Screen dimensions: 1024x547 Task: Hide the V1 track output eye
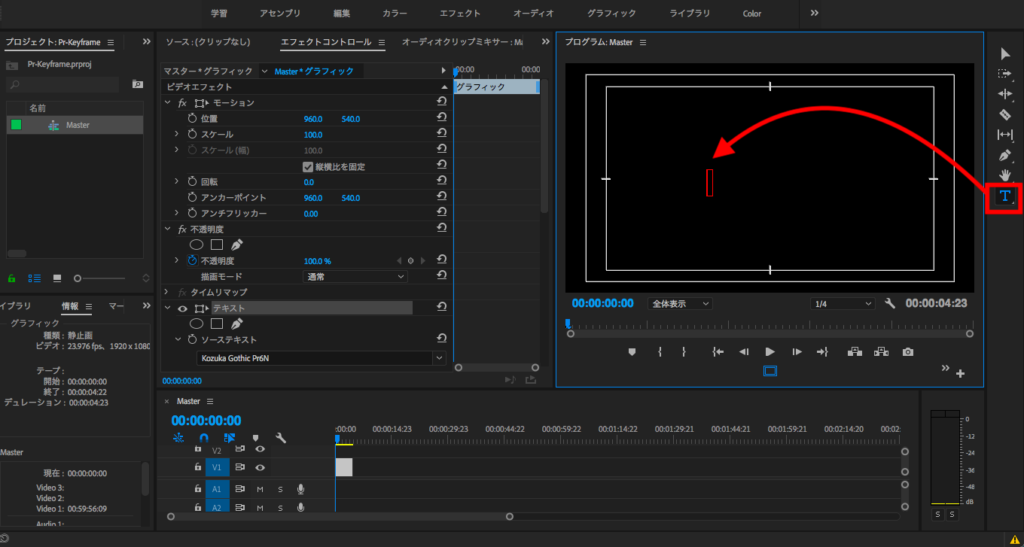260,467
